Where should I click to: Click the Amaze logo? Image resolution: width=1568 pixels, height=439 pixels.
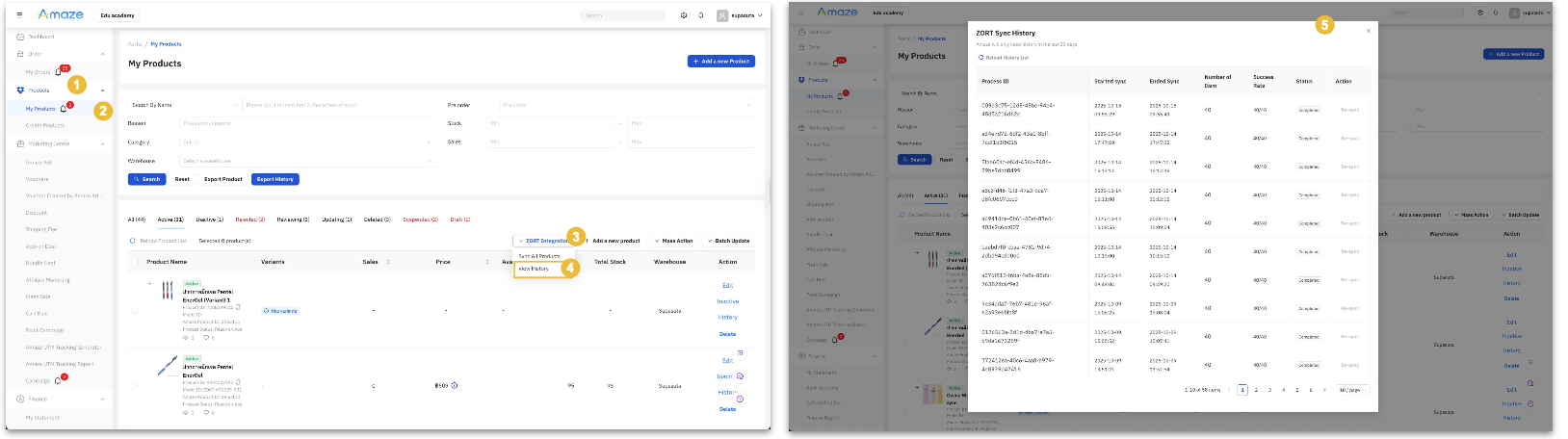click(x=61, y=14)
